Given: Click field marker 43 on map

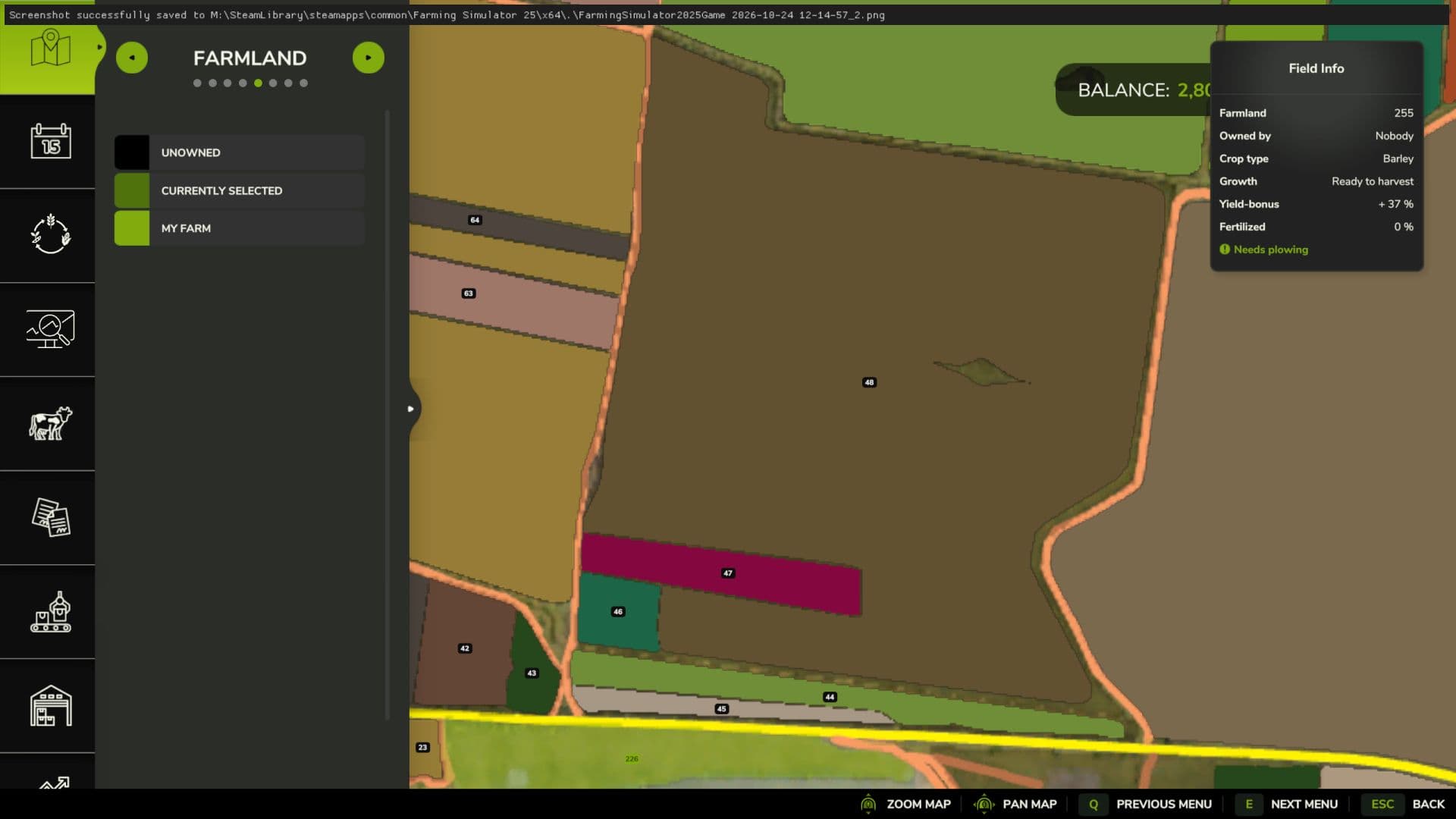Looking at the screenshot, I should click(532, 673).
